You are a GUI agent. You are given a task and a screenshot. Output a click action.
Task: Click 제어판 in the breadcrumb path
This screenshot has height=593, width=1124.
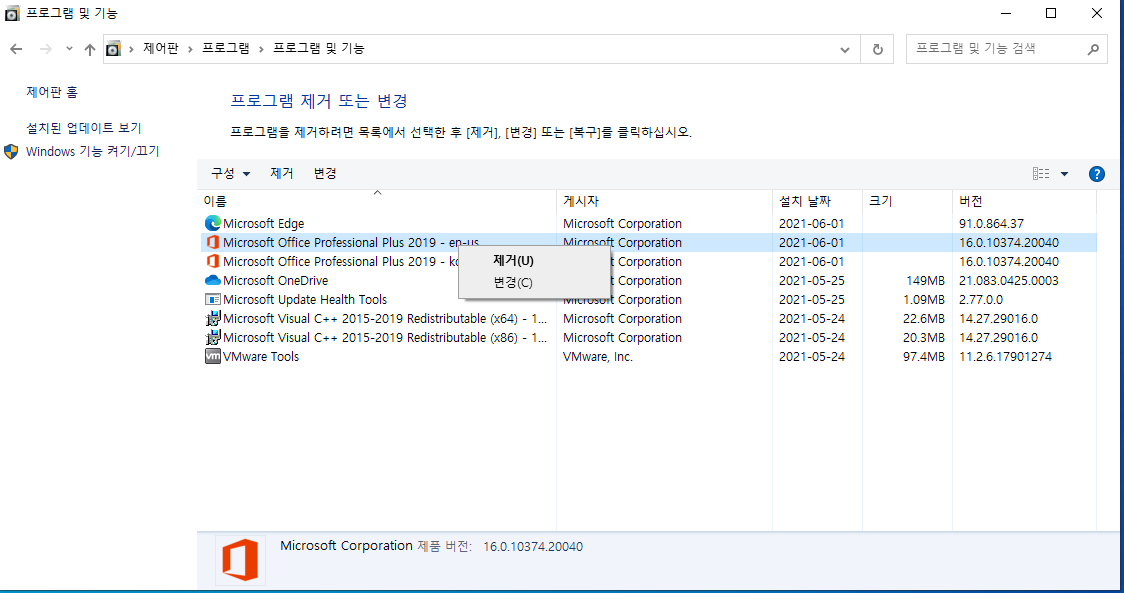point(161,49)
